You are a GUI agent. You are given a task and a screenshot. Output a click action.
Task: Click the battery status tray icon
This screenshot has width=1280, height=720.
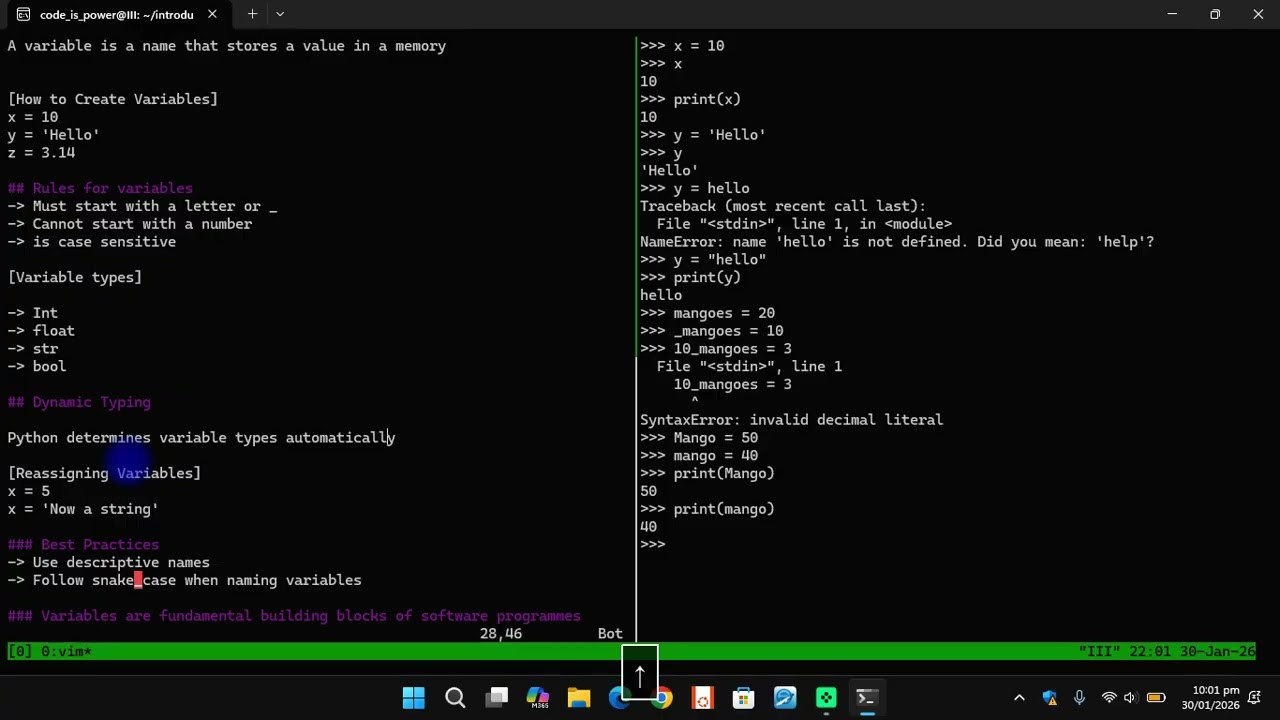[x=1156, y=698]
